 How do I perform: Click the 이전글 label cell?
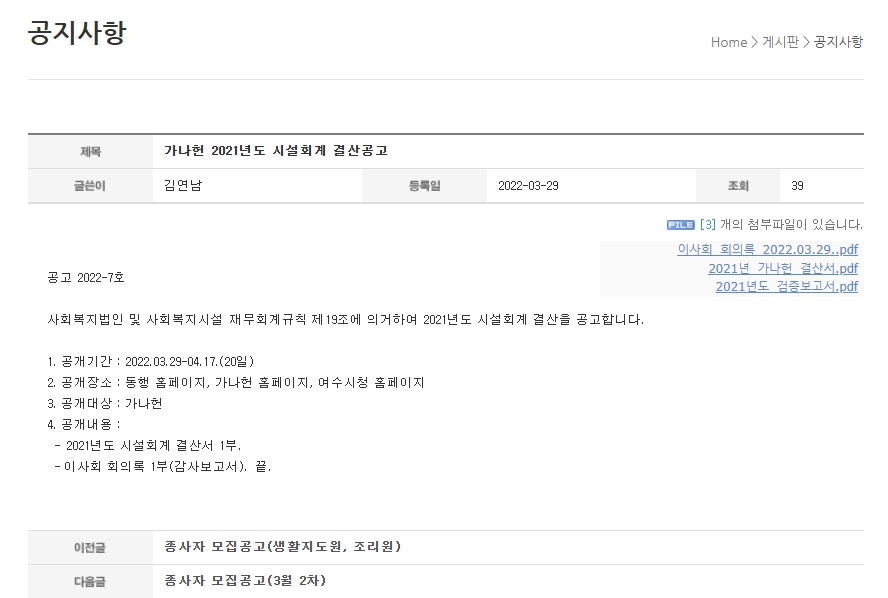[90, 548]
